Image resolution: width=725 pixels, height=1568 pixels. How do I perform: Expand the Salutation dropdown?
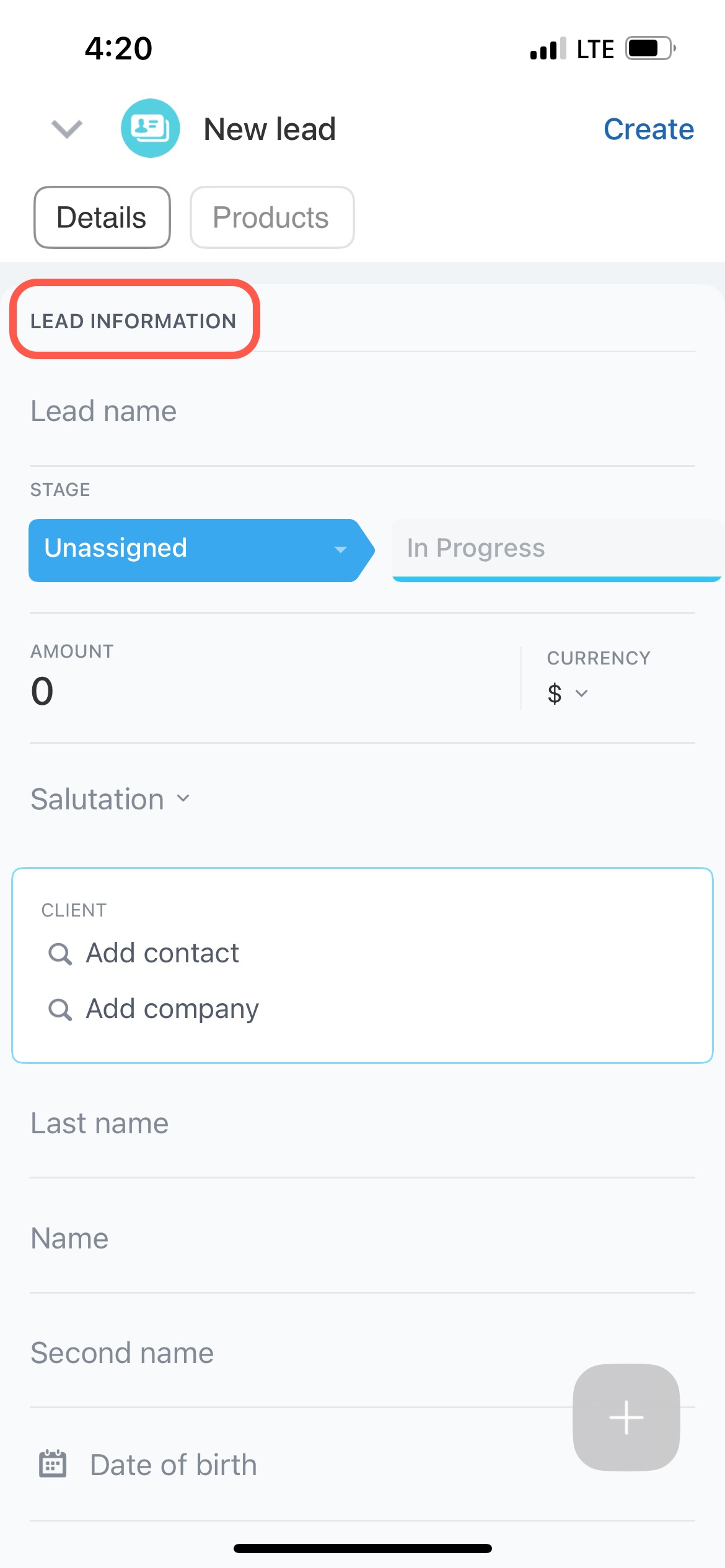tap(111, 799)
